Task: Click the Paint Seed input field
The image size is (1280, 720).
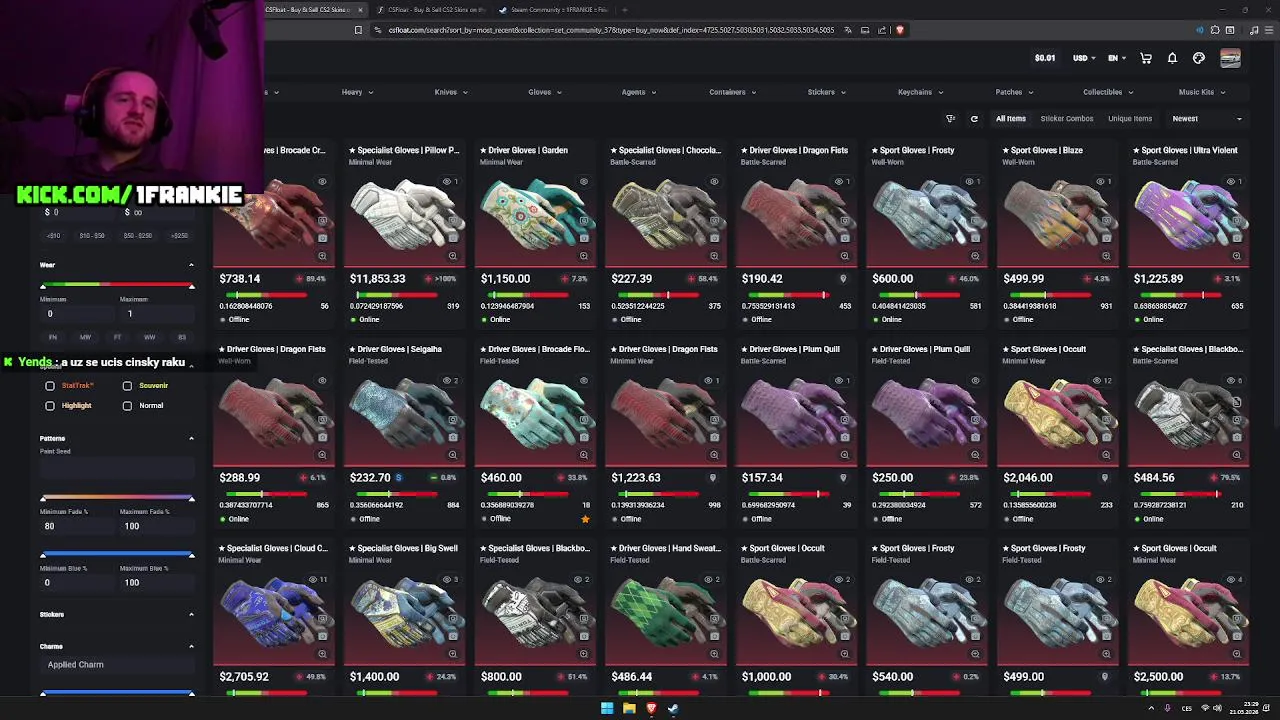Action: (x=117, y=468)
